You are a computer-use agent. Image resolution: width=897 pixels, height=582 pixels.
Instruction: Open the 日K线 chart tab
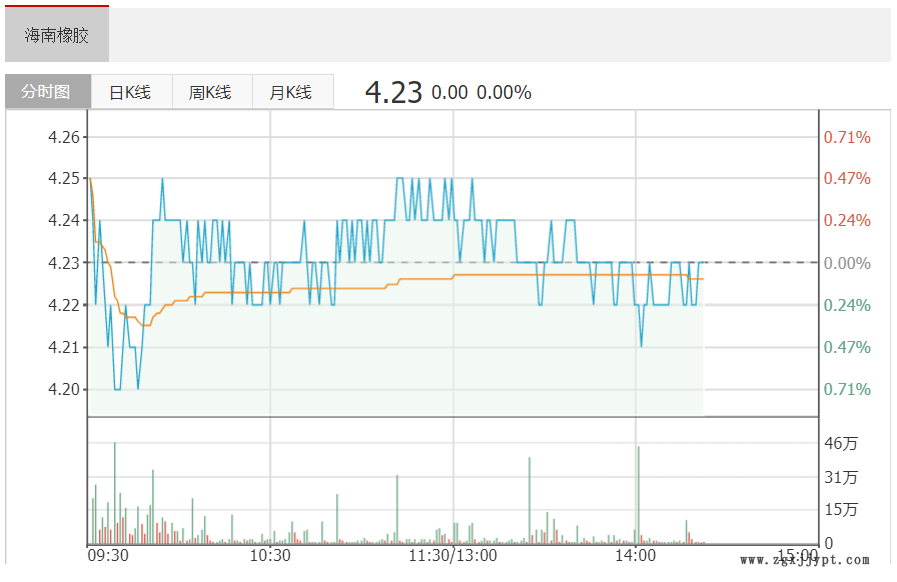pos(131,92)
